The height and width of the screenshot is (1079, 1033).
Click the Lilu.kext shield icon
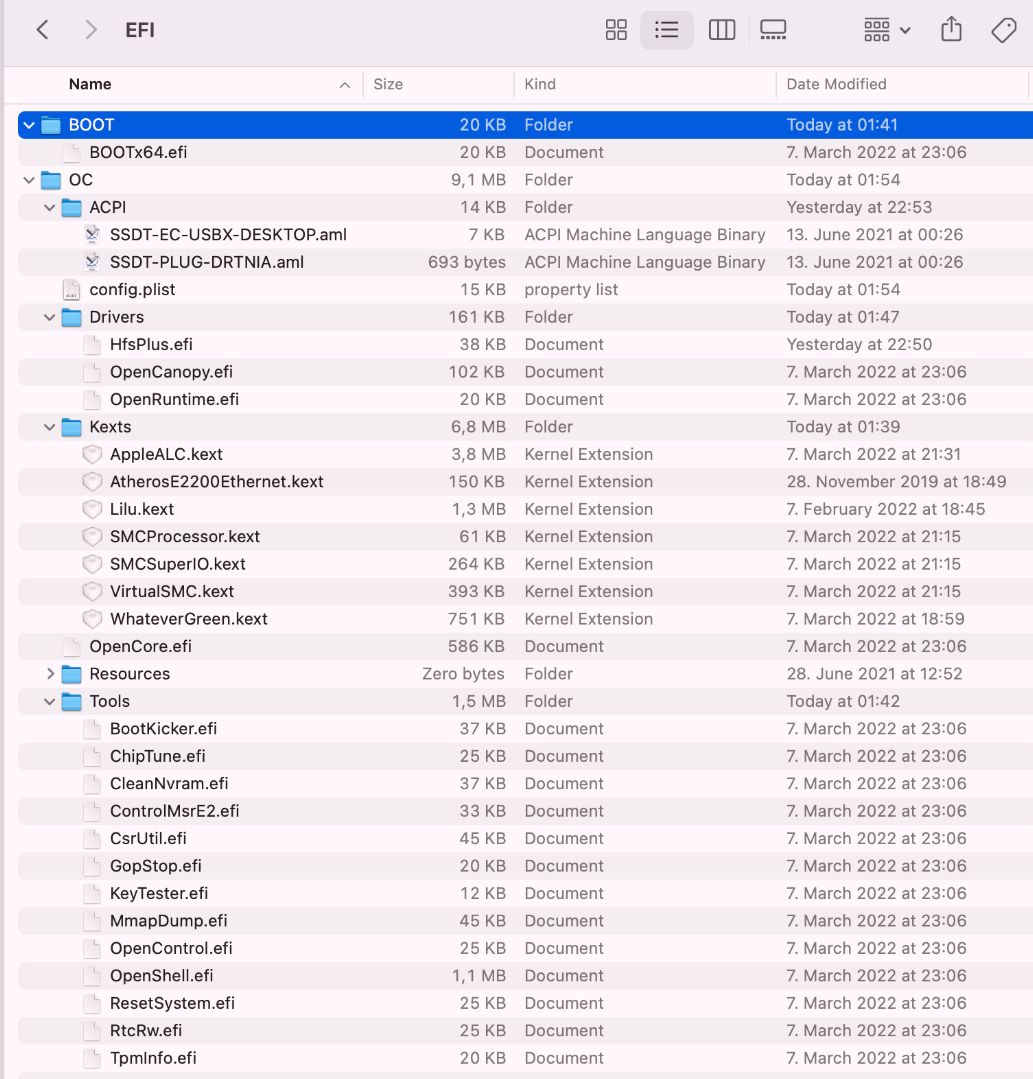point(92,509)
